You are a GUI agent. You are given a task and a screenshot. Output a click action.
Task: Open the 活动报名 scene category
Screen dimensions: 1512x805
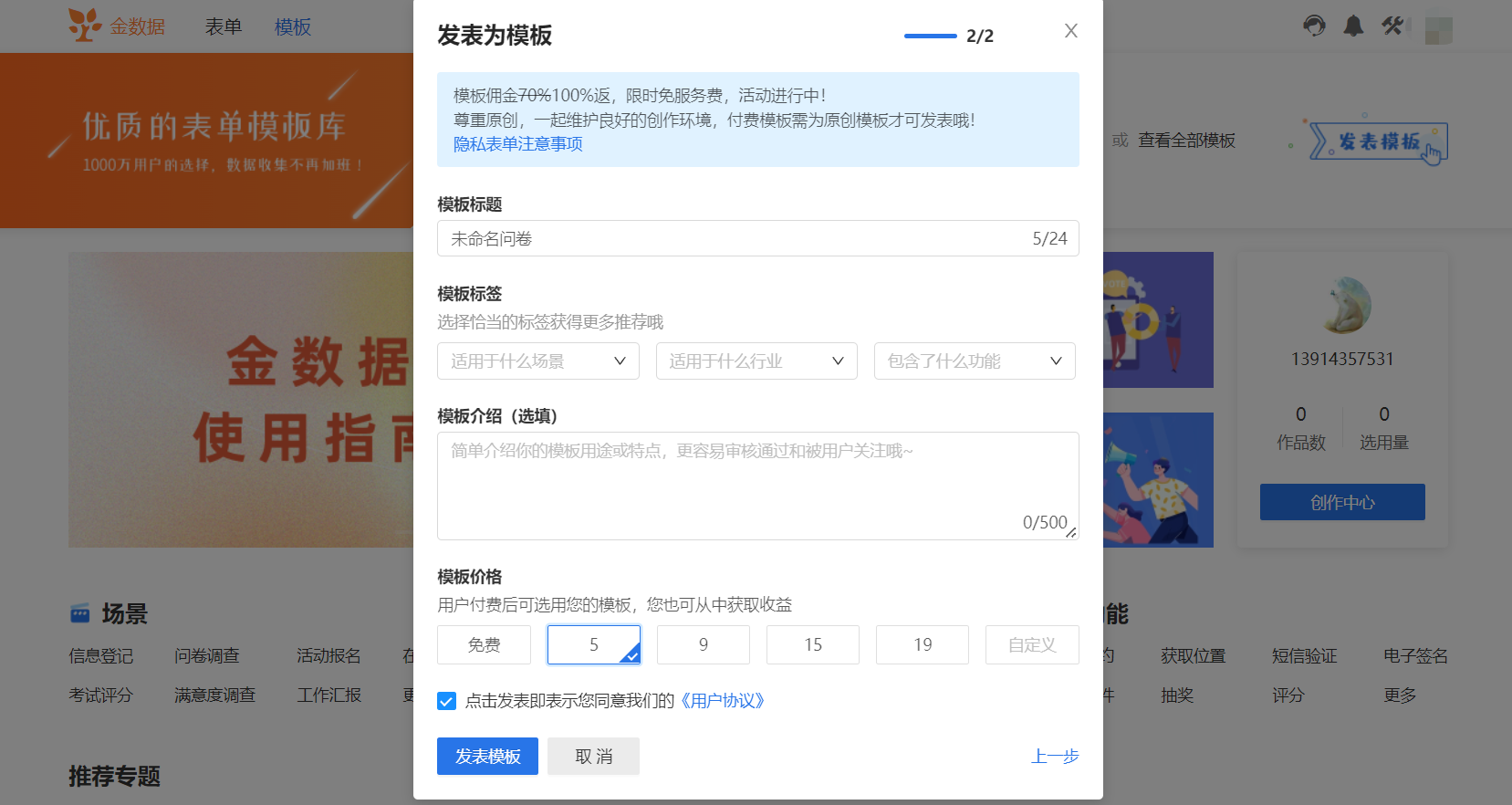329,656
